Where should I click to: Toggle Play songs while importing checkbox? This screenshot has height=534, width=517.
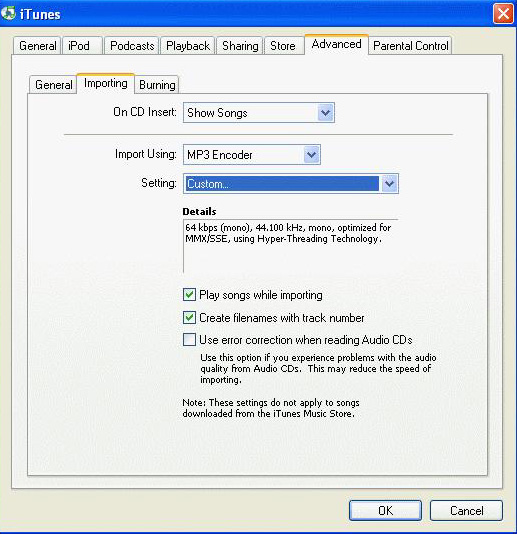(x=189, y=295)
